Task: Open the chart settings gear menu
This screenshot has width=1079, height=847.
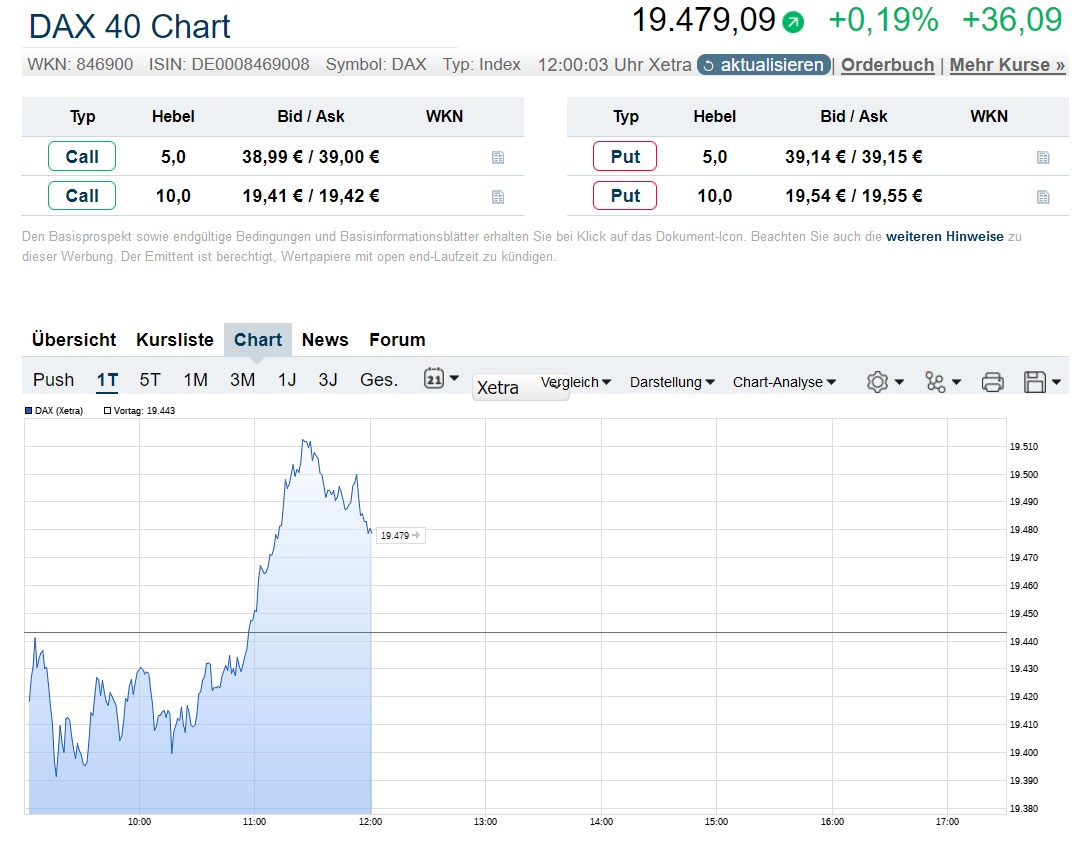Action: [x=884, y=381]
